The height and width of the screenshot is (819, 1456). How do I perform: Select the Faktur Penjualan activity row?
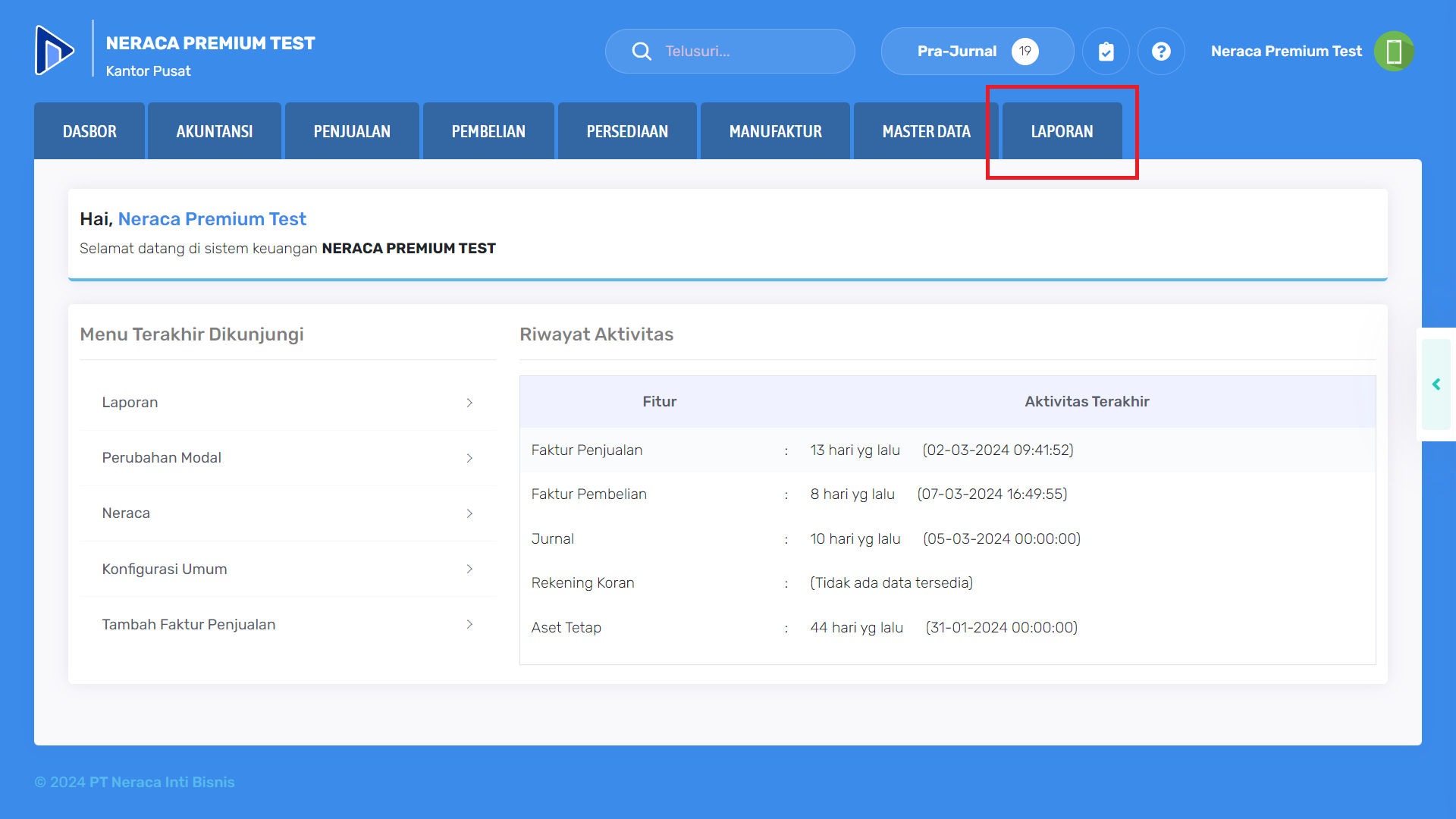pyautogui.click(x=948, y=450)
